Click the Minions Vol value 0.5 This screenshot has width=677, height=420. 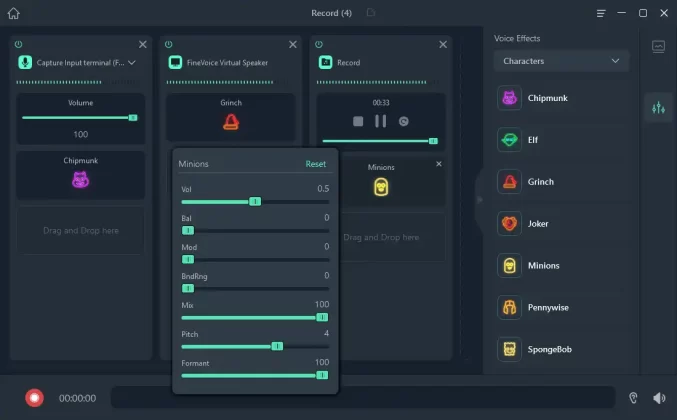[323, 189]
